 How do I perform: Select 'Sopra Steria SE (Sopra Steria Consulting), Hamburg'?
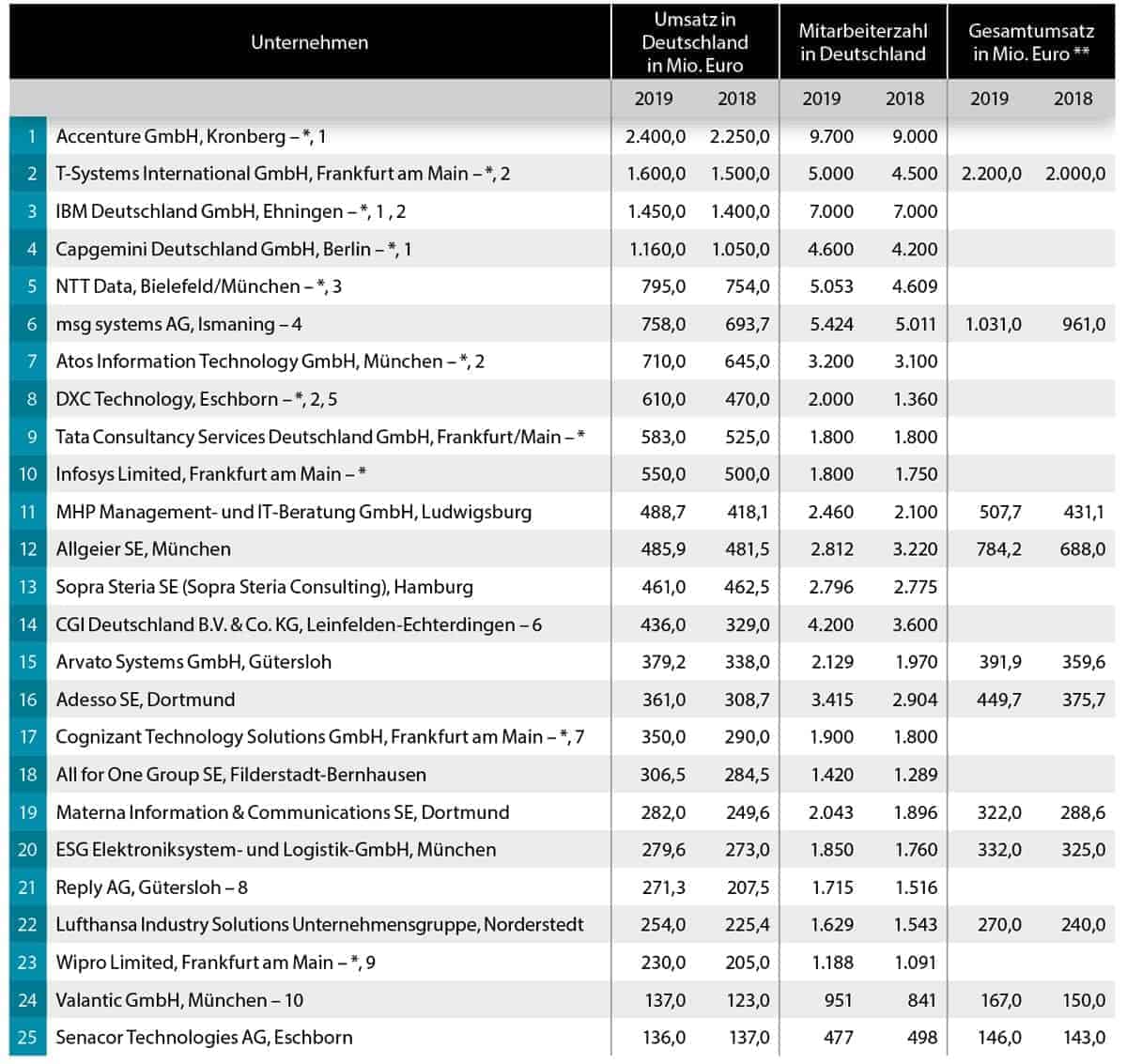click(264, 587)
